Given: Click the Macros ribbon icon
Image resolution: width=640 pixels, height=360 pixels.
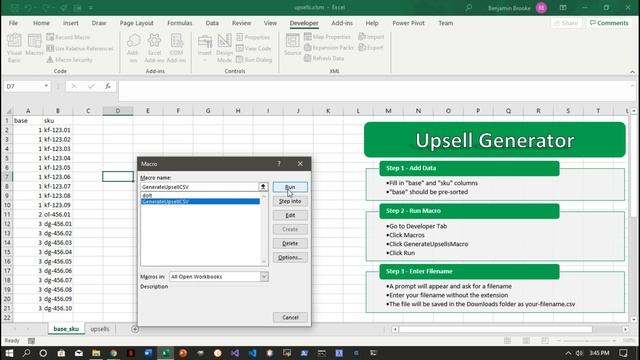Looking at the screenshot, I should click(x=34, y=45).
